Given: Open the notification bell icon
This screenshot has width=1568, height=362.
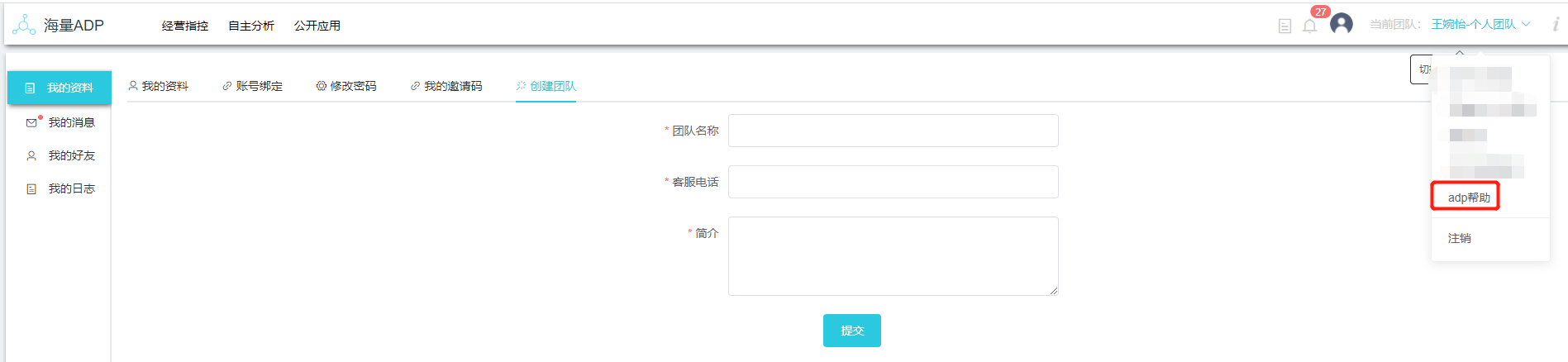Looking at the screenshot, I should pos(1309,26).
